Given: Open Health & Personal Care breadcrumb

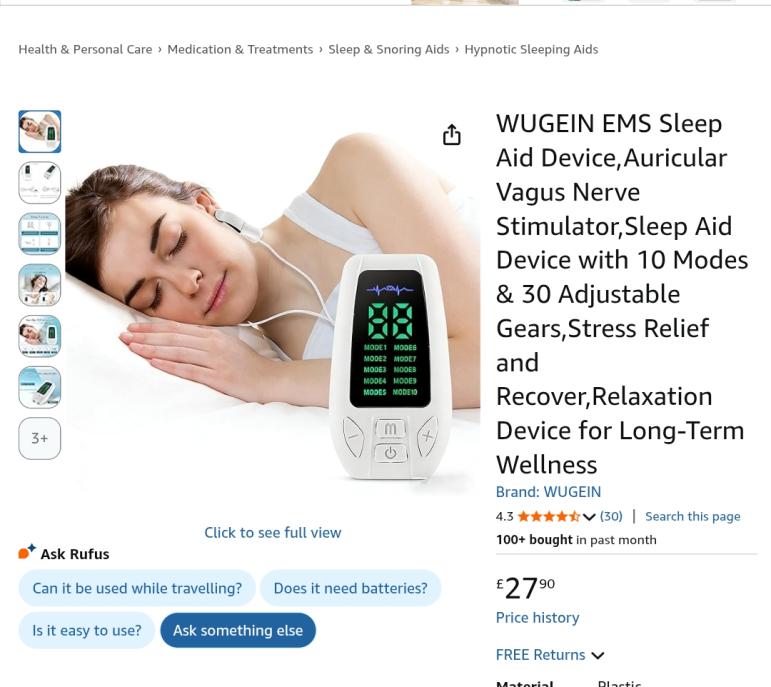Looking at the screenshot, I should coord(86,50).
